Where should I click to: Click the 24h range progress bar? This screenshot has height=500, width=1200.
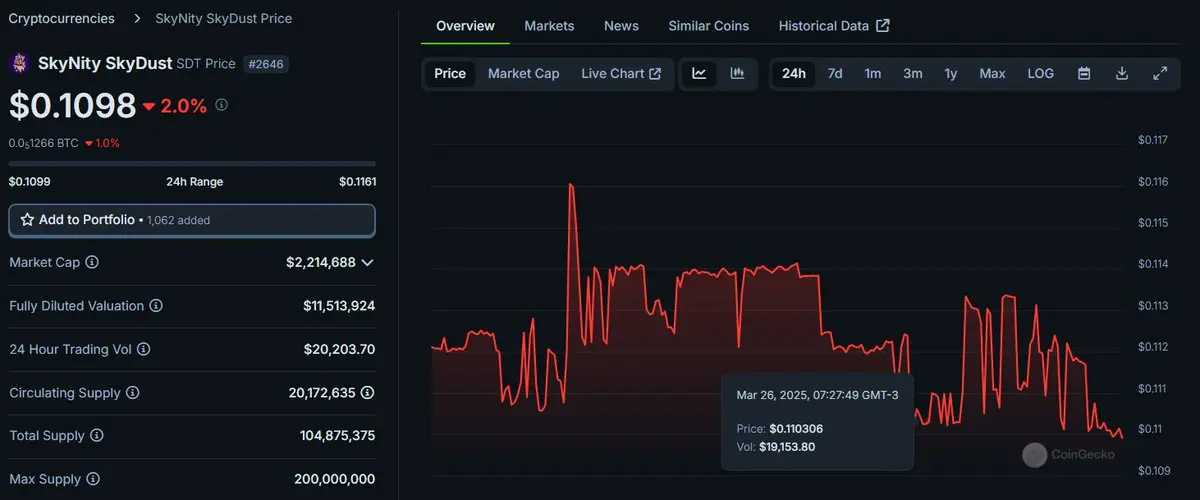192,163
